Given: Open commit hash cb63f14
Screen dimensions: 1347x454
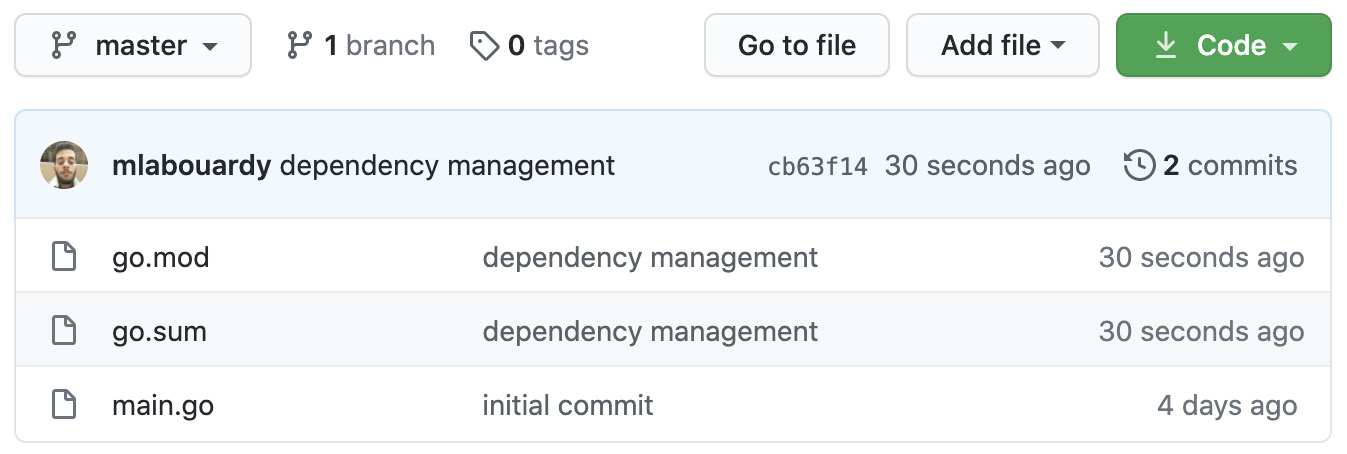Looking at the screenshot, I should 818,167.
